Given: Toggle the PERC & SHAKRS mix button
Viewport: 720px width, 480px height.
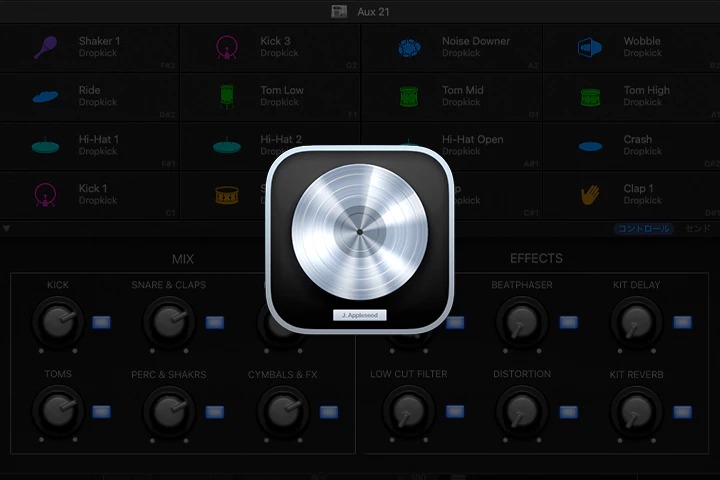Looking at the screenshot, I should tap(214, 412).
